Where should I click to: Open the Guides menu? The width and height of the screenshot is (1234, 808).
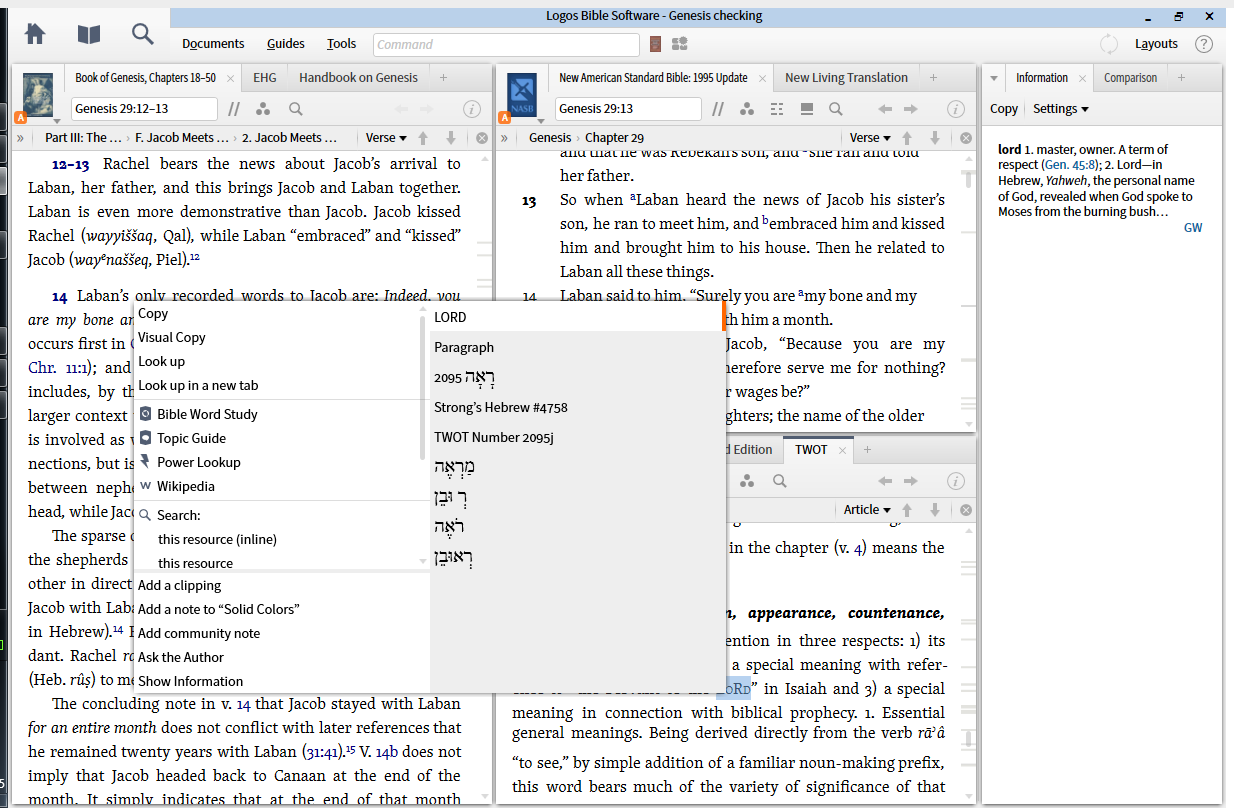[286, 44]
